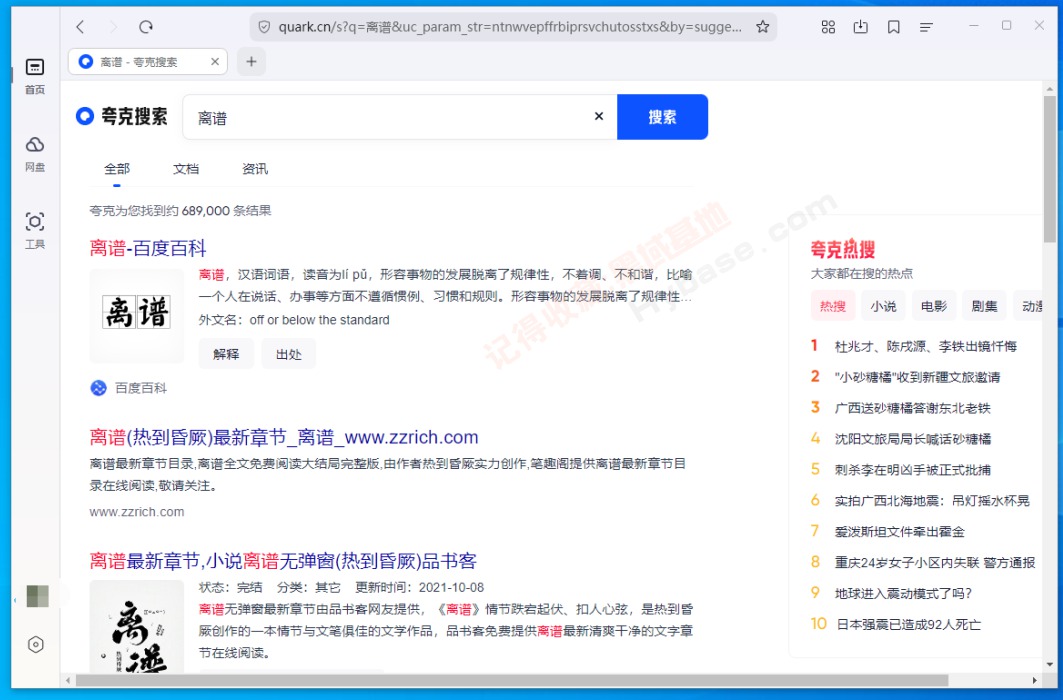Image resolution: width=1063 pixels, height=700 pixels.
Task: Open hot search 杜兆才、陈戌源、李铁出镜忏悔
Action: click(x=925, y=346)
